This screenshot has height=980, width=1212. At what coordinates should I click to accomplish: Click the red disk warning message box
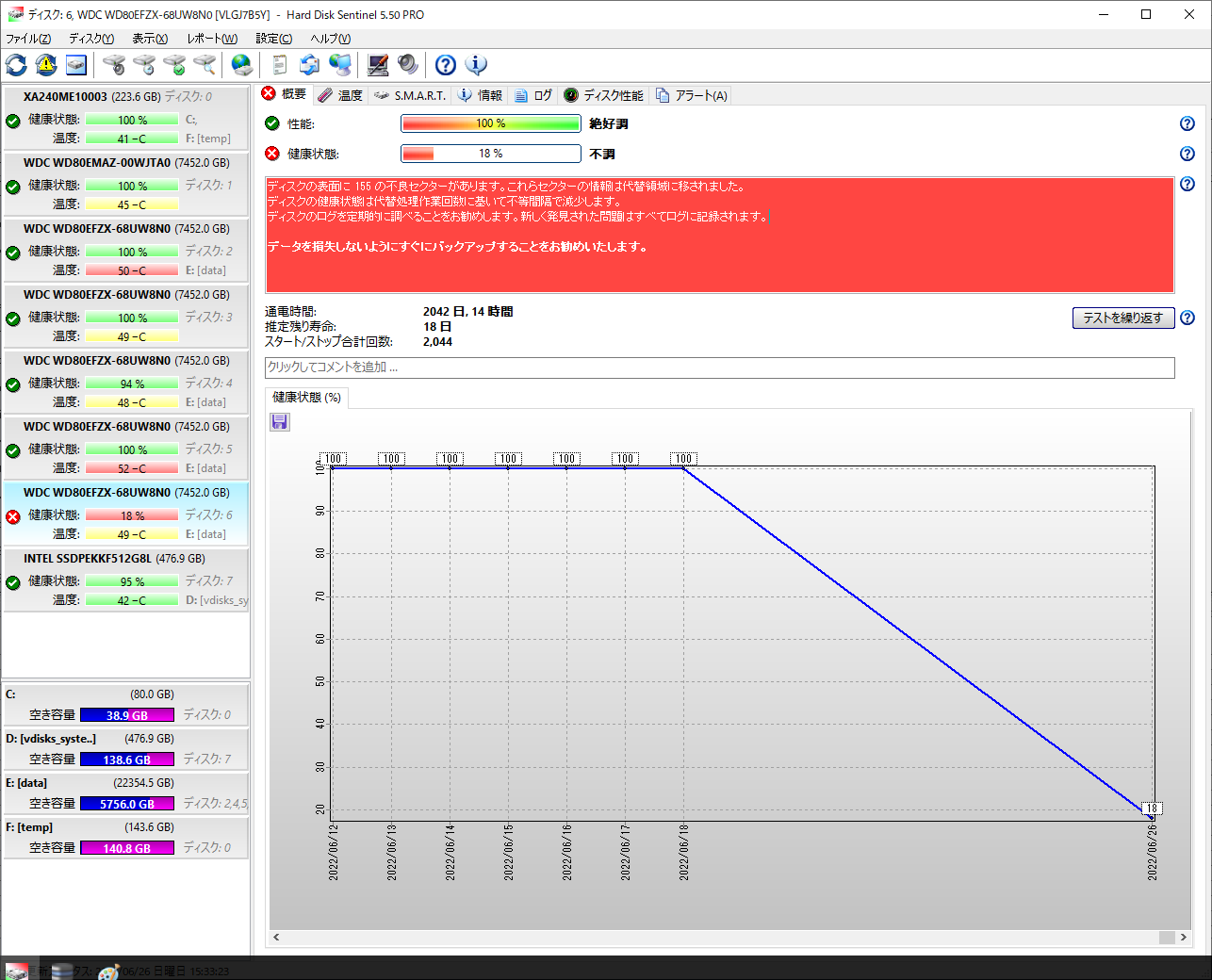coord(720,235)
